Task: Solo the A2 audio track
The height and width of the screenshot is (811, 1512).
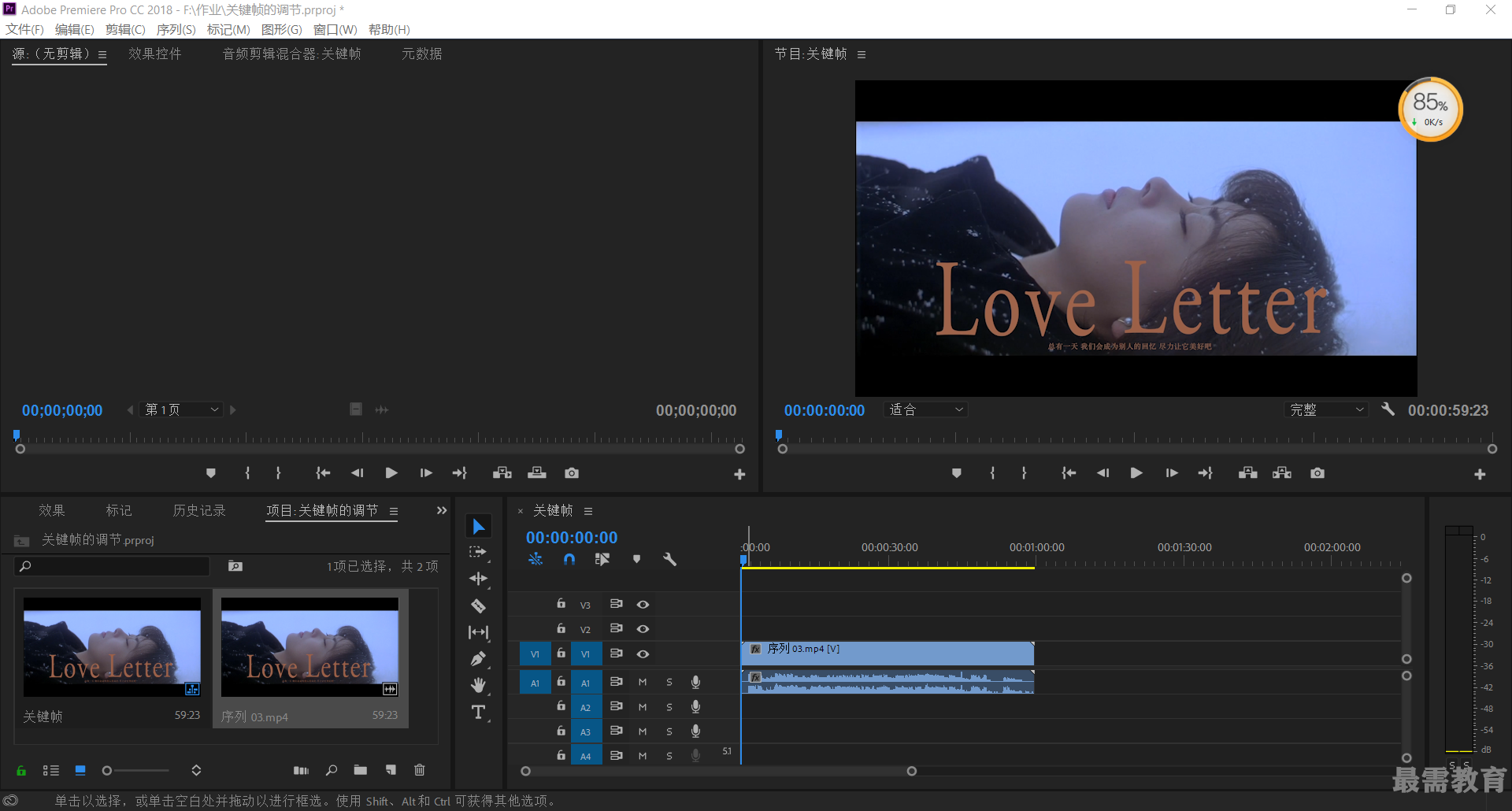Action: tap(669, 707)
